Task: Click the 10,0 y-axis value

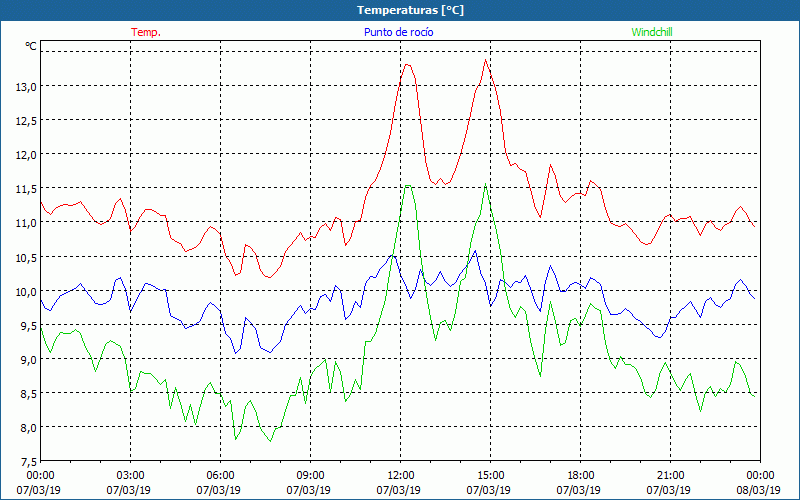Action: tap(26, 292)
